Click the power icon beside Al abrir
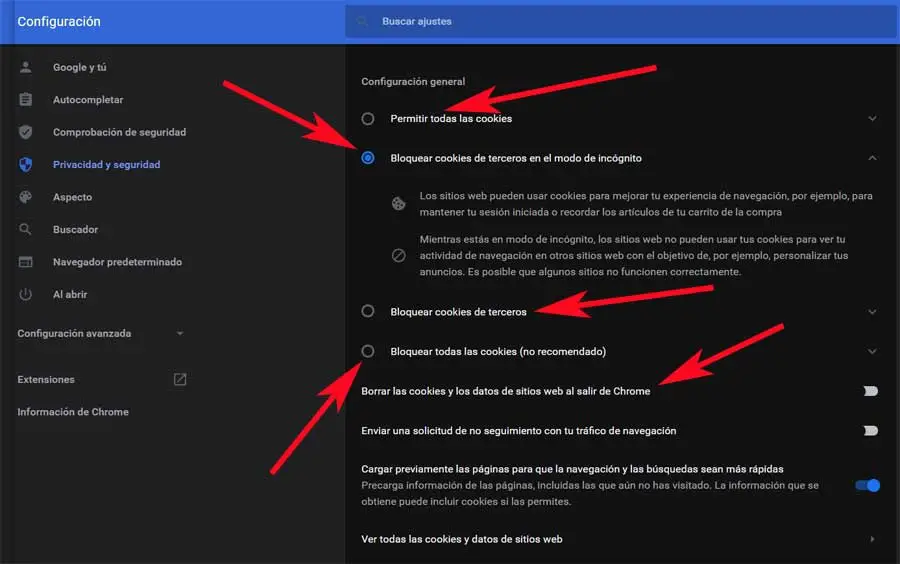The width and height of the screenshot is (900, 564). (x=25, y=294)
